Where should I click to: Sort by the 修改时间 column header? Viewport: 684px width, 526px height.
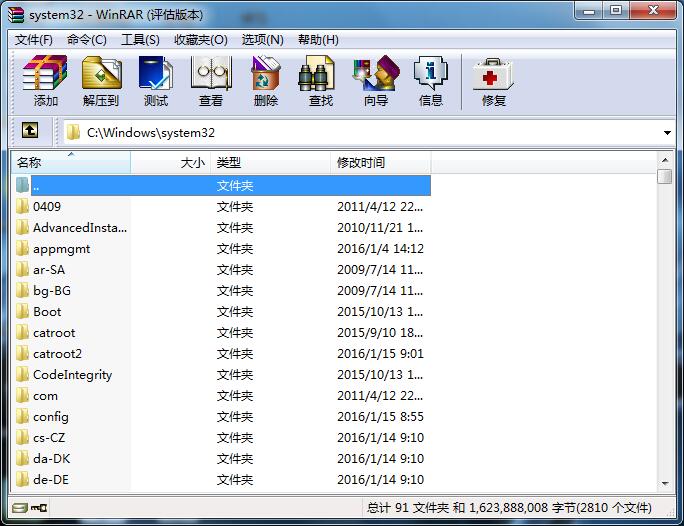click(381, 163)
